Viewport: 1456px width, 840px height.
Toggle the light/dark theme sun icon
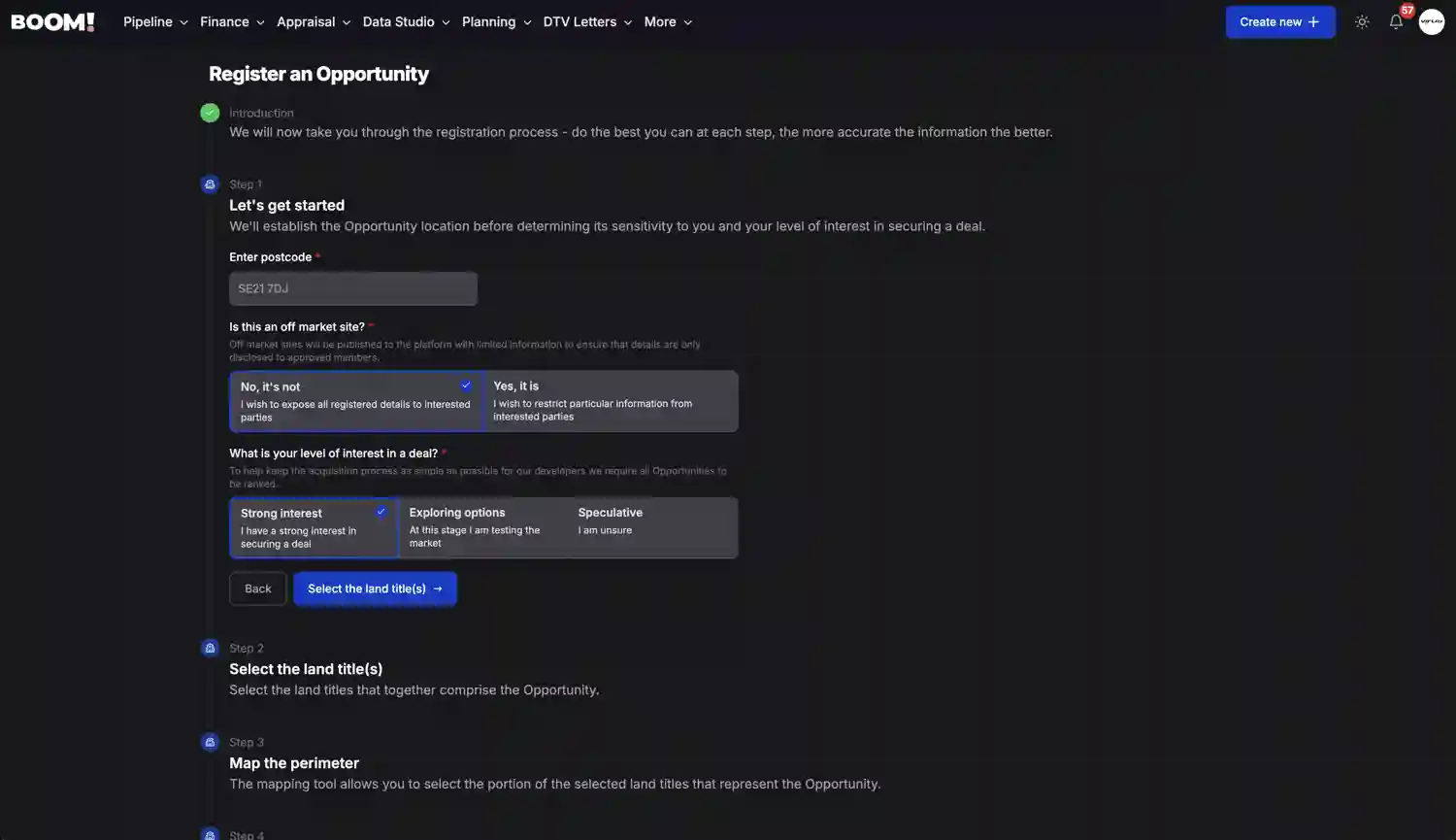tap(1362, 21)
